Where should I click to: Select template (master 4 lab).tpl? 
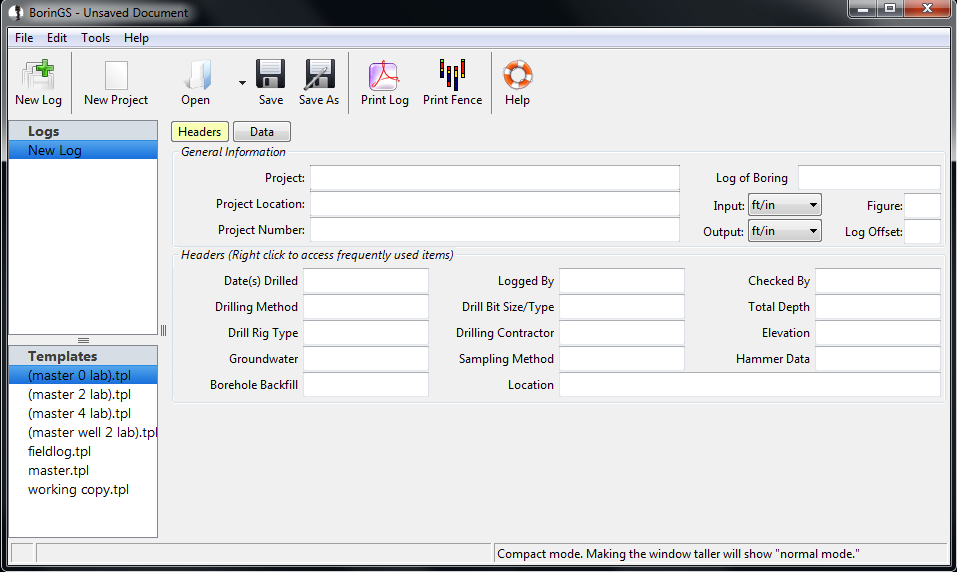tap(83, 413)
